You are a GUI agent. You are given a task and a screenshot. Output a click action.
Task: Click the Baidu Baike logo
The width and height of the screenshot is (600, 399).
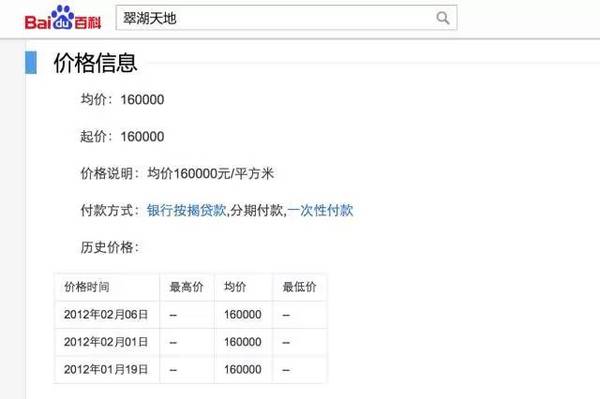63,18
